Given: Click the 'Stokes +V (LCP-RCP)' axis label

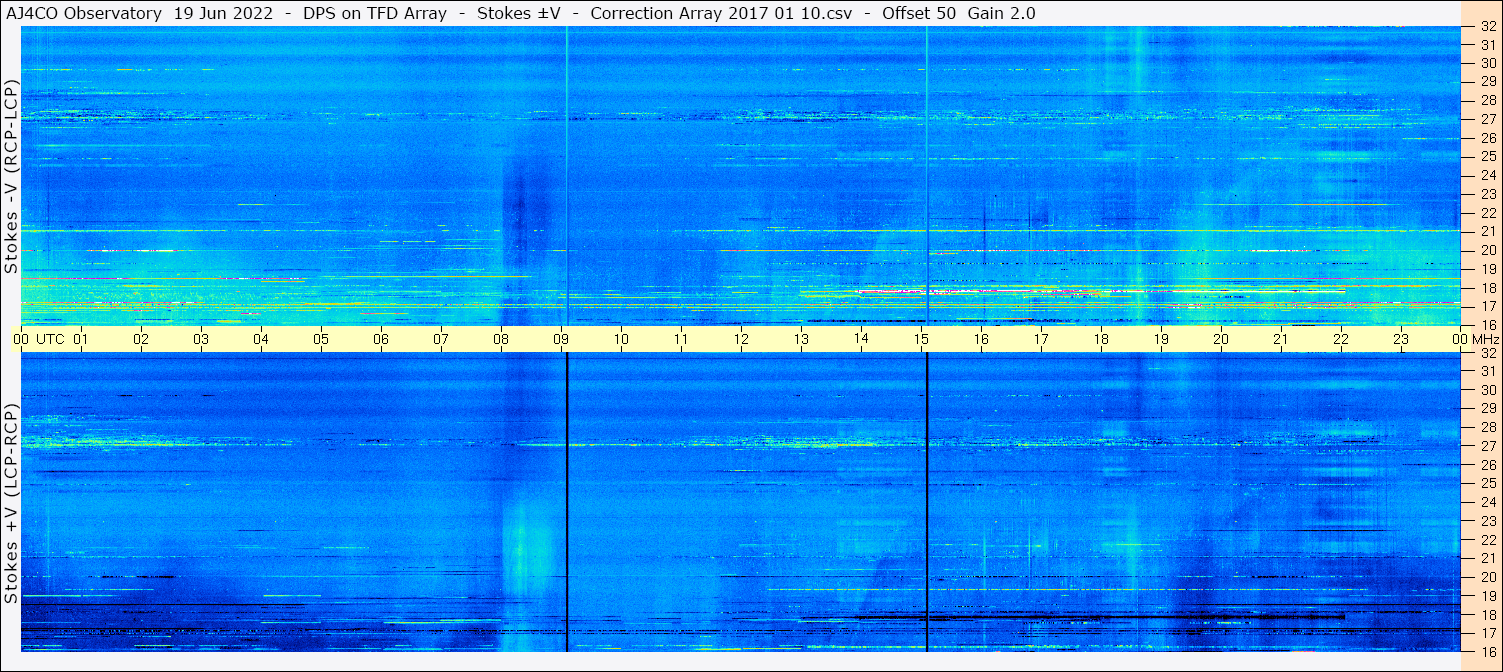Looking at the screenshot, I should coord(12,504).
